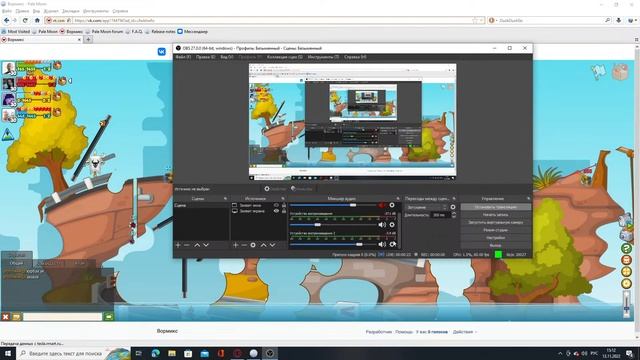
Task: Open the VK logo at top of page
Action: click(x=162, y=51)
